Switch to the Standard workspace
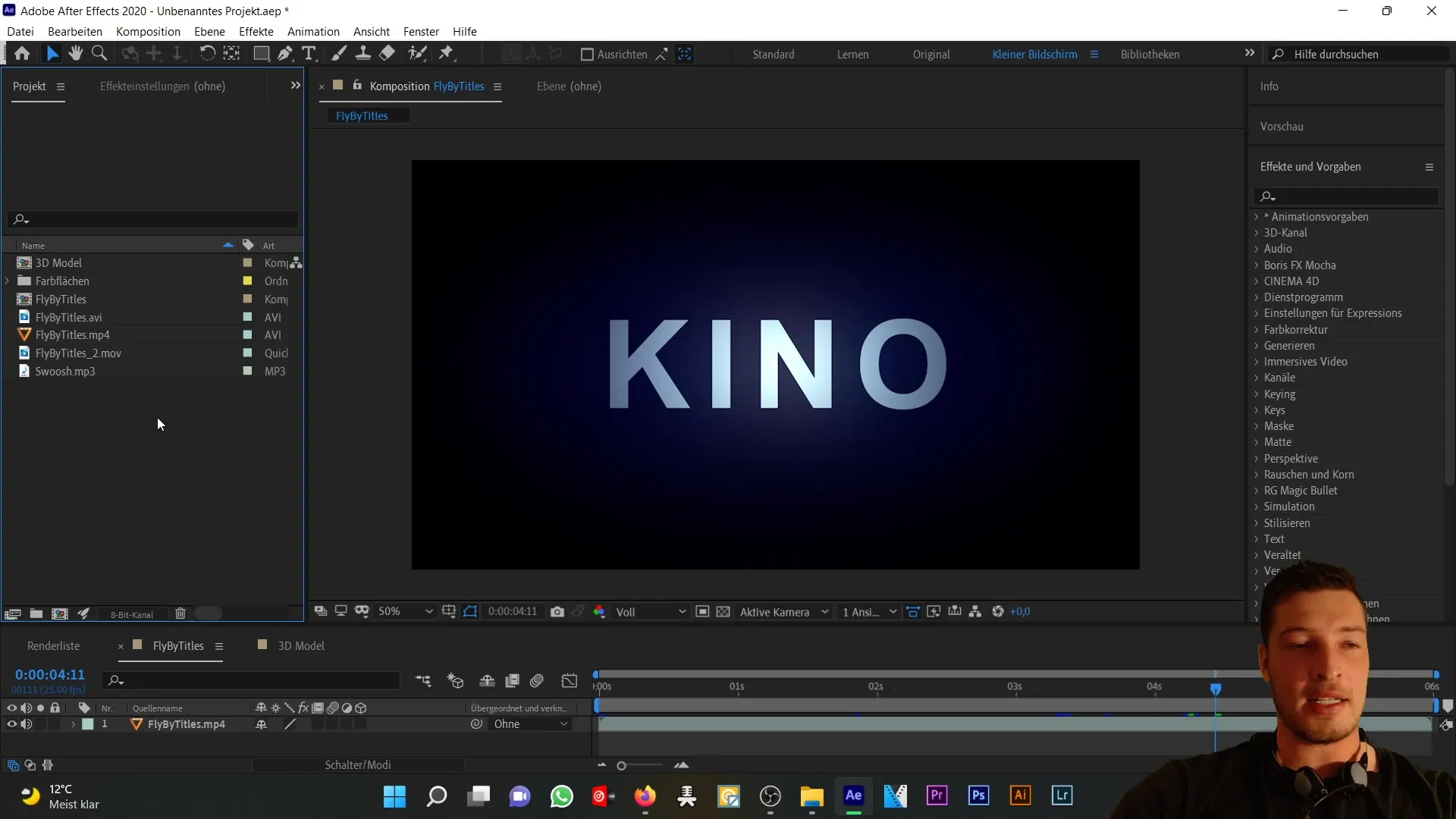 (x=773, y=55)
